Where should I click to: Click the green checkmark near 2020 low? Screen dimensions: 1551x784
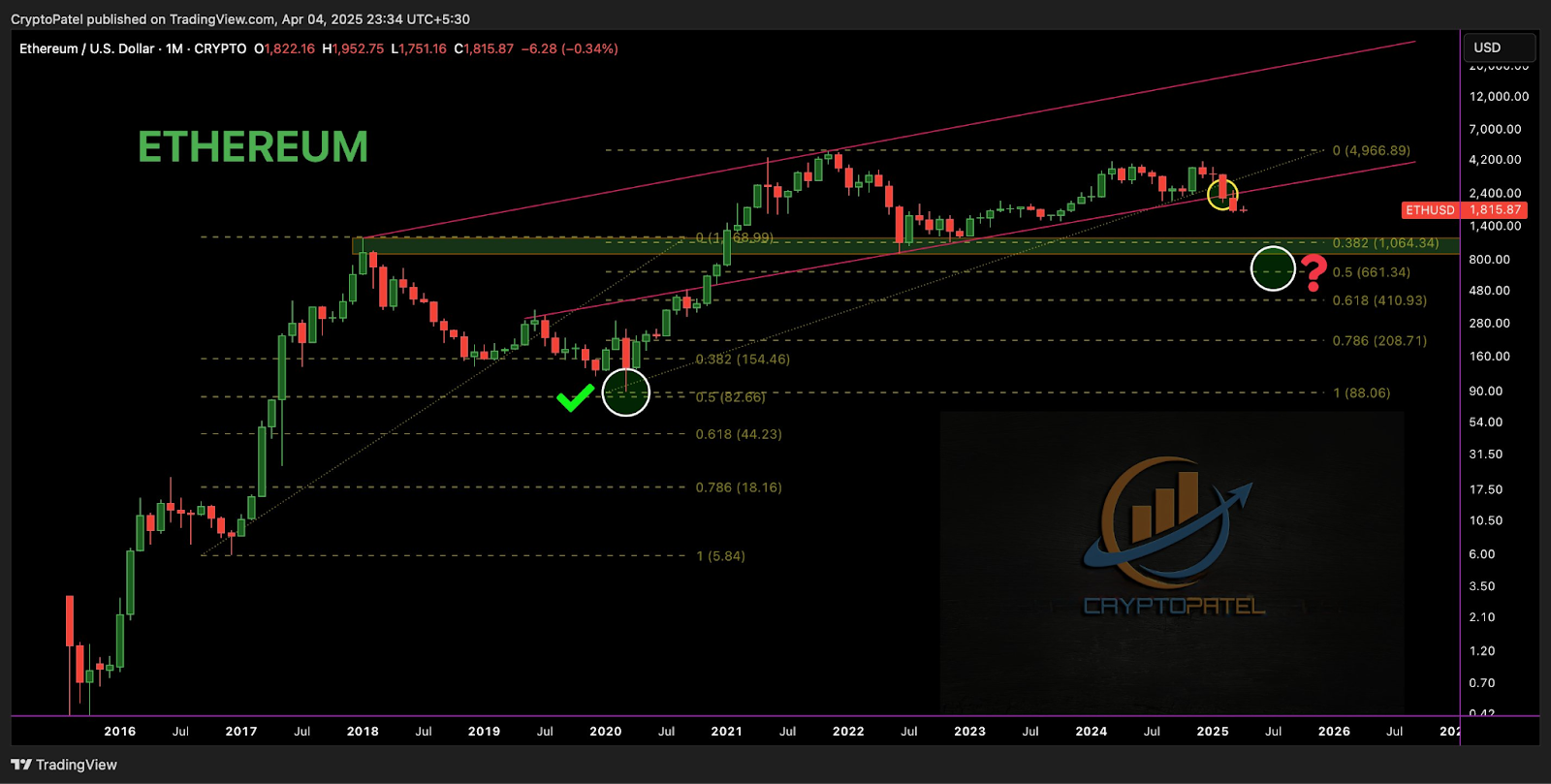(x=575, y=397)
